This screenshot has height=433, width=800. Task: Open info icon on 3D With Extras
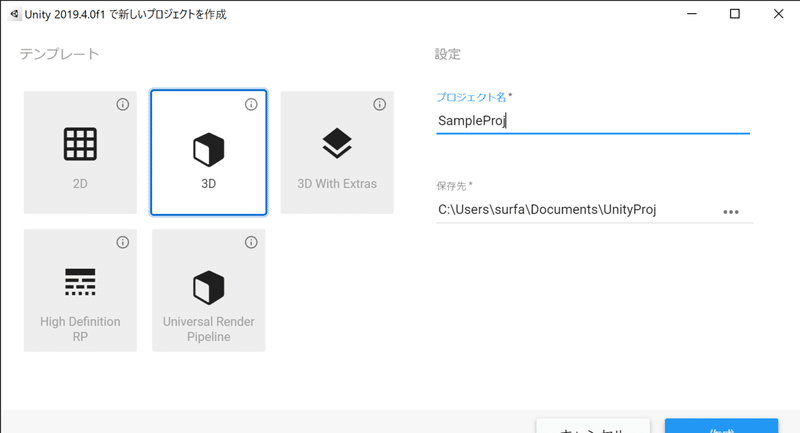[x=380, y=105]
